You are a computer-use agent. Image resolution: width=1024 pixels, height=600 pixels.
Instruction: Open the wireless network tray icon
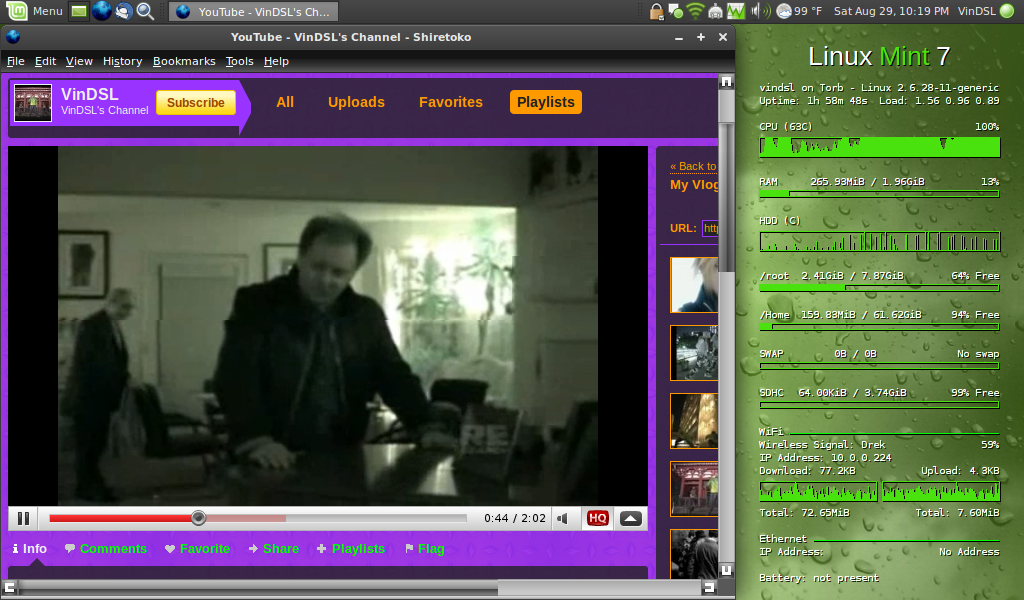coord(695,11)
